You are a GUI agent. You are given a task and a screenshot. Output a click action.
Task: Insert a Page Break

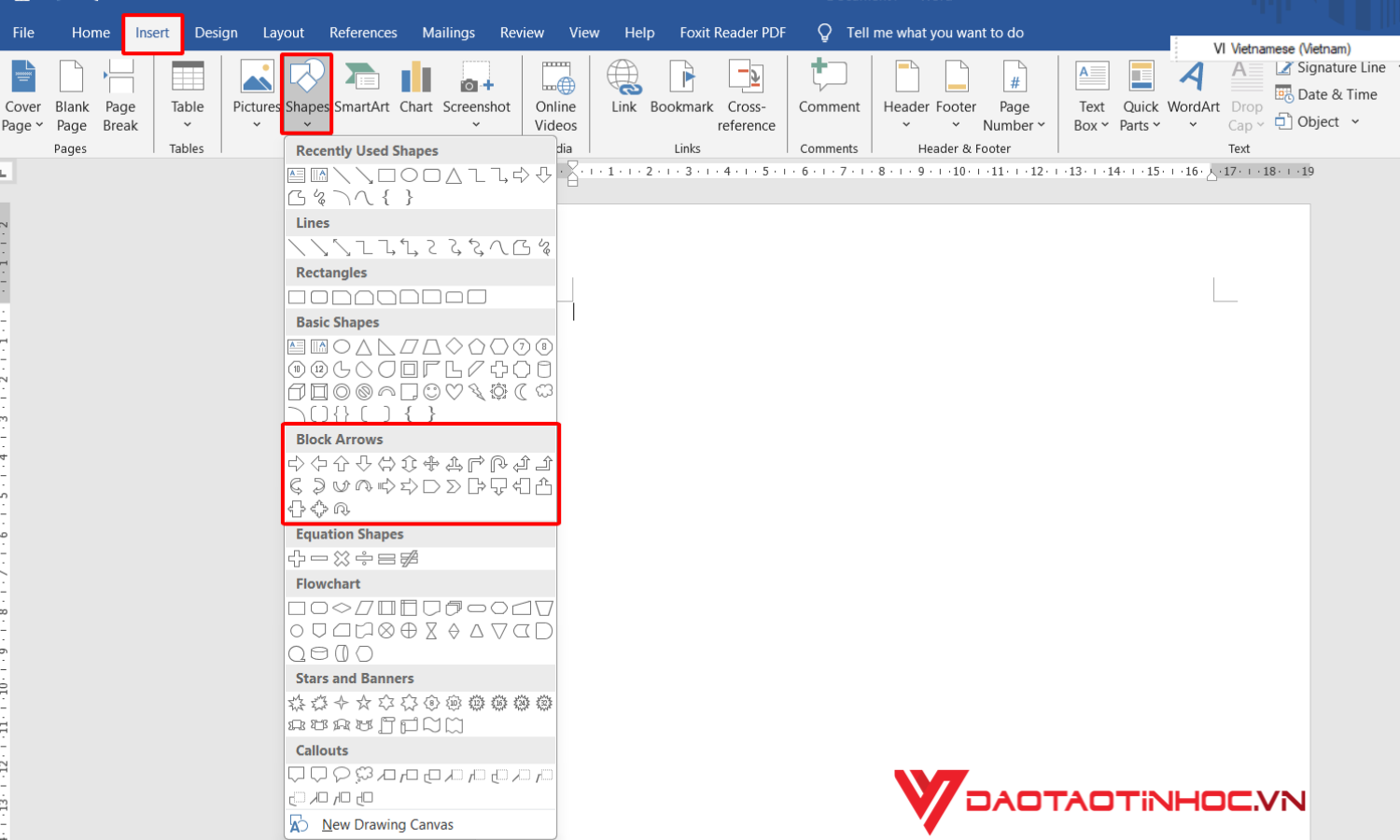click(120, 94)
